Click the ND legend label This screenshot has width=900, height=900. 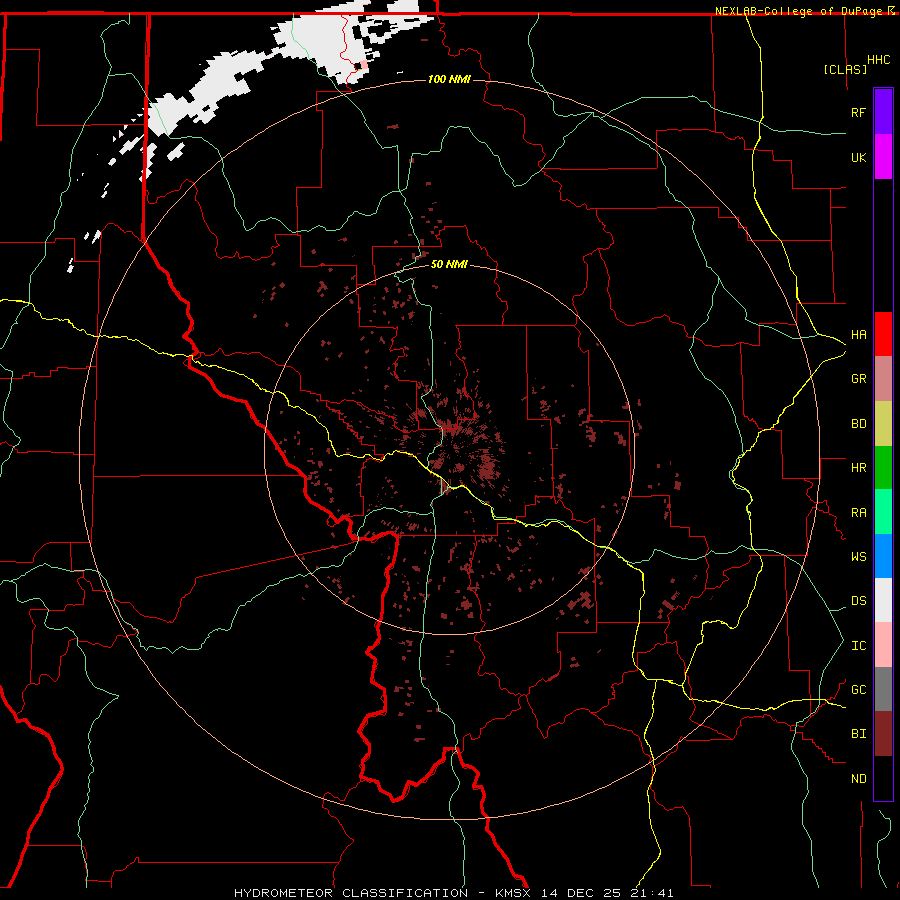point(858,779)
